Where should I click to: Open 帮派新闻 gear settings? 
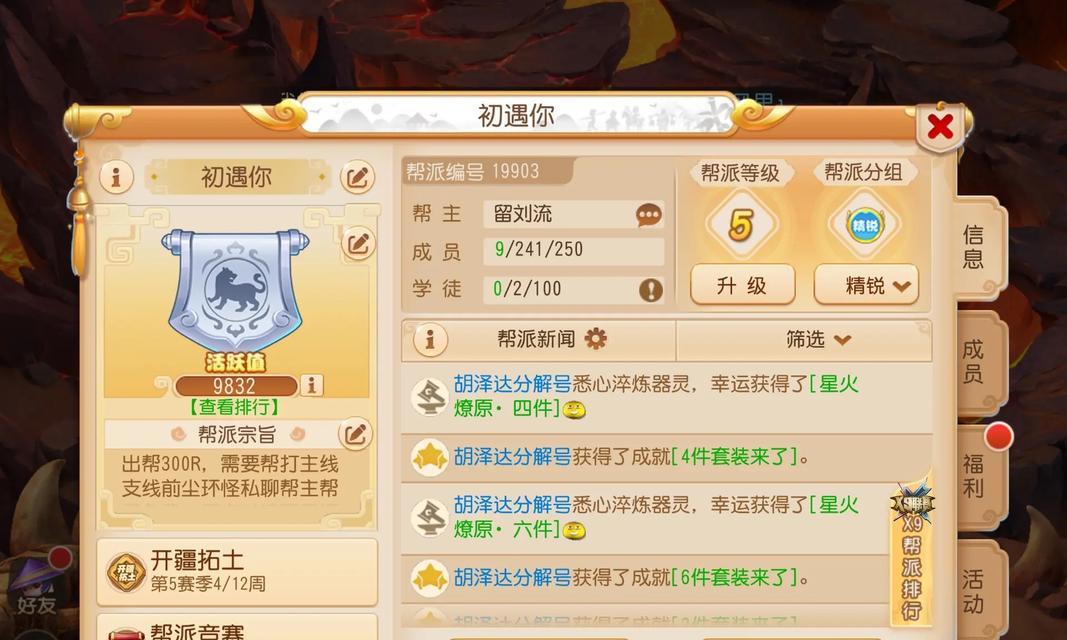595,339
